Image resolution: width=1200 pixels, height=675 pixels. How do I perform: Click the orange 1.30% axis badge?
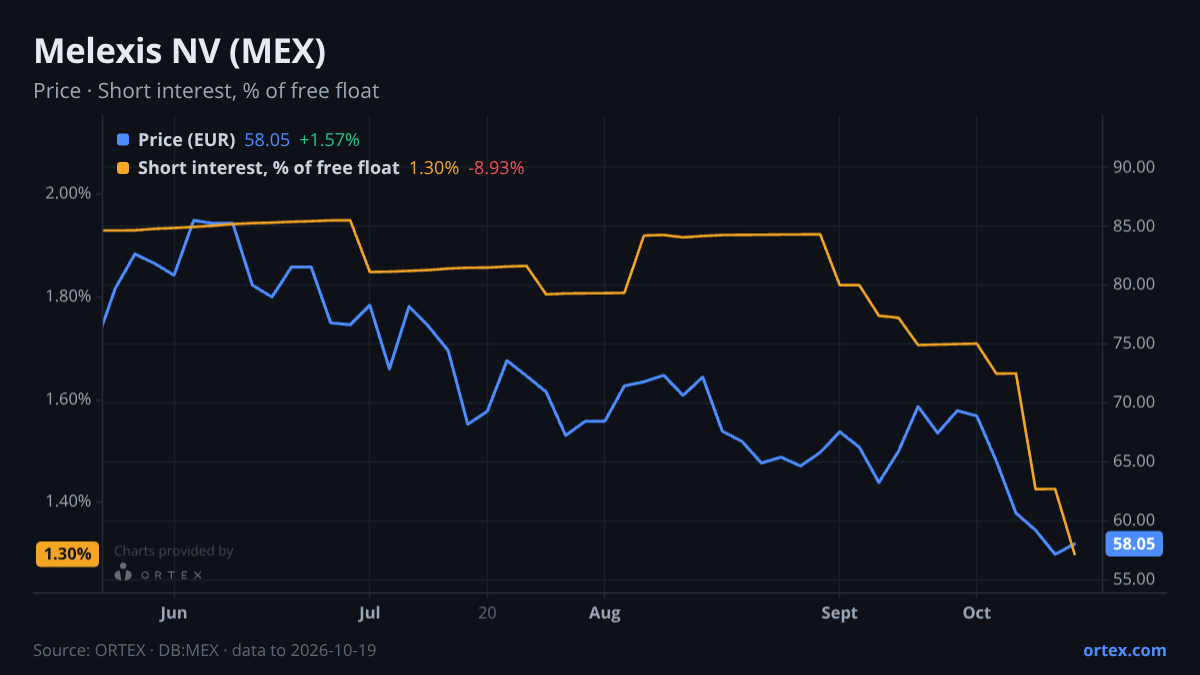pyautogui.click(x=68, y=553)
